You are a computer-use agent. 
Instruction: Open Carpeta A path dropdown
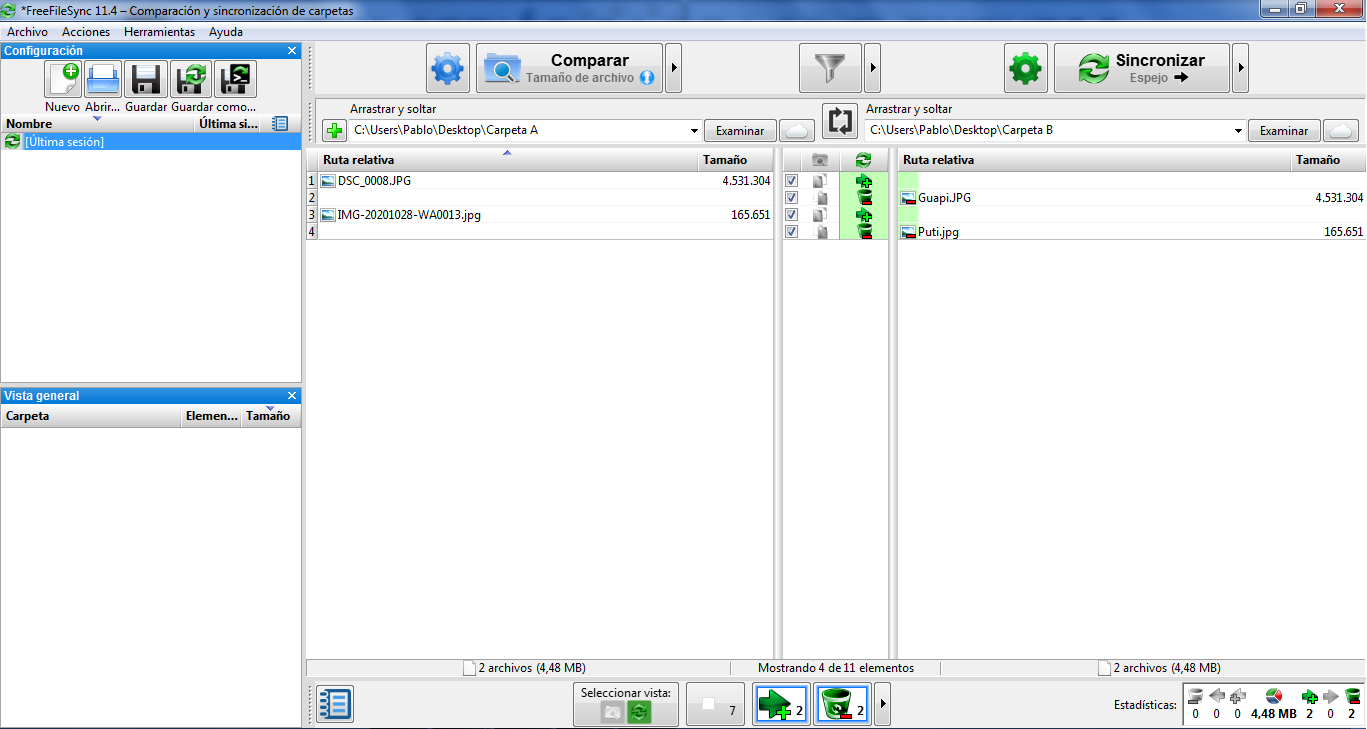pyautogui.click(x=694, y=131)
